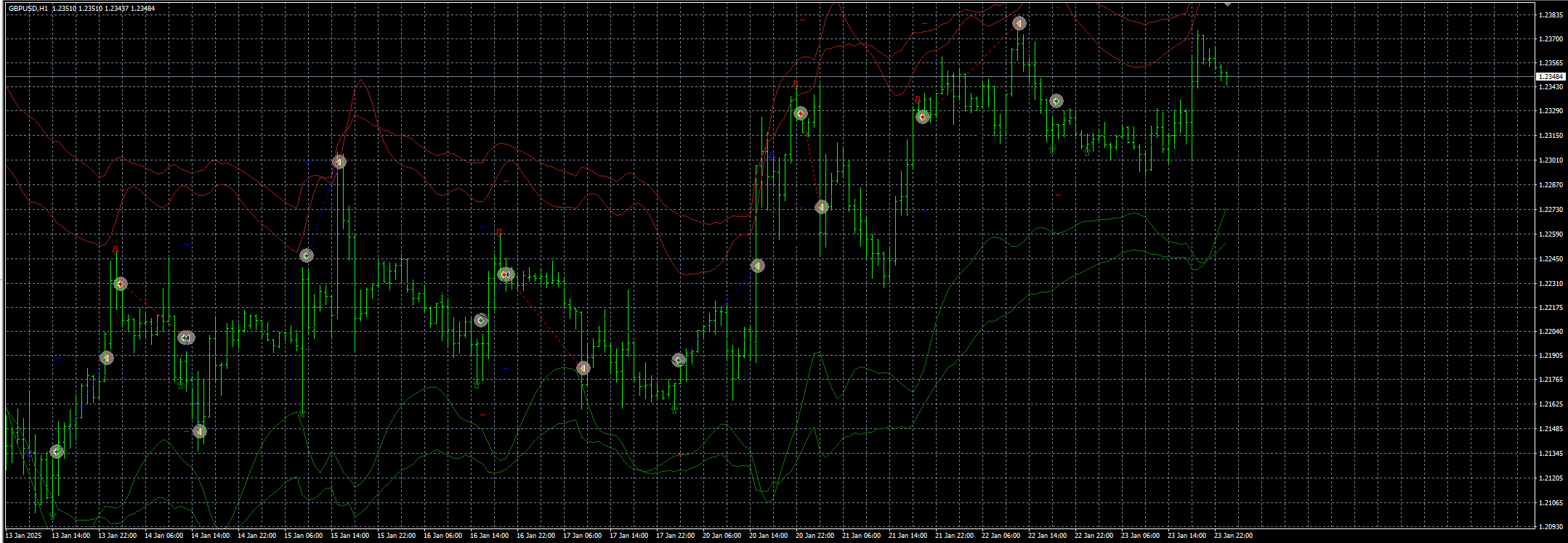Click the topmost orange close marker near 1.23835
1568x543 pixels.
tap(1019, 23)
